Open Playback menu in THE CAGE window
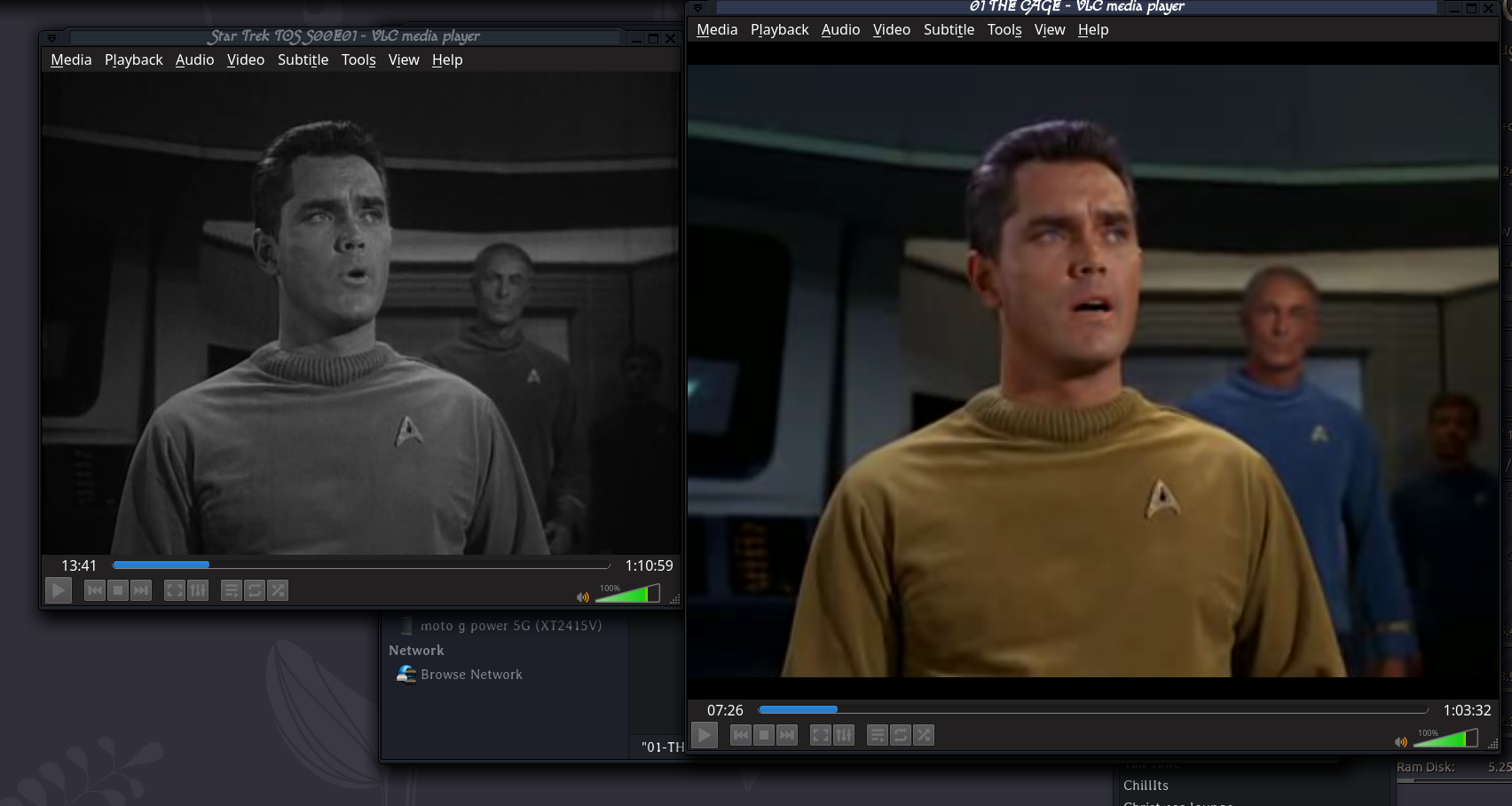The width and height of the screenshot is (1512, 806). [780, 29]
